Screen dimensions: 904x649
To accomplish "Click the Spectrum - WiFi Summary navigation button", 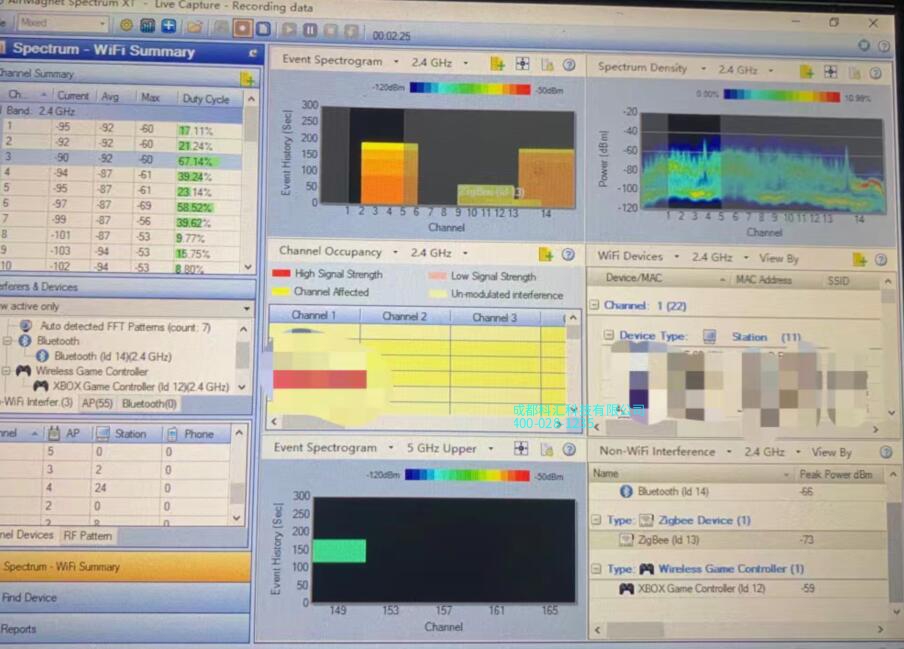I will click(125, 567).
